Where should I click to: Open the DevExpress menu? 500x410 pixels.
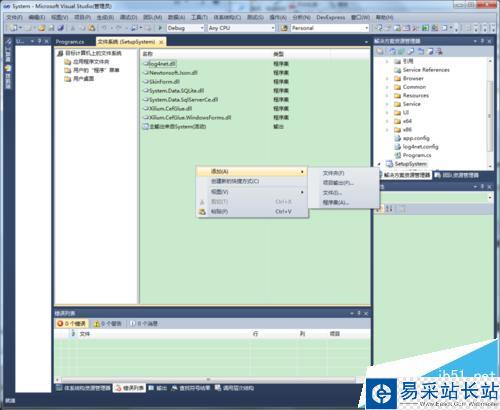pos(330,17)
